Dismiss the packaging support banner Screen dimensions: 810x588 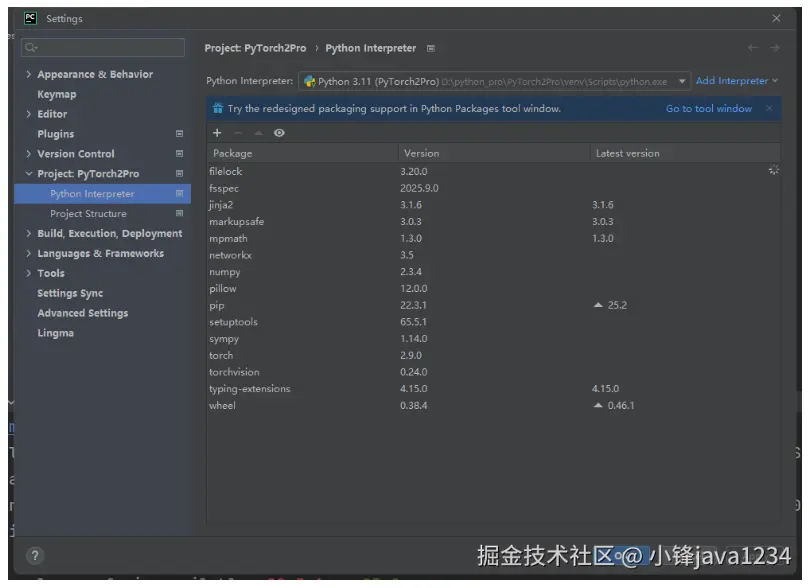(769, 108)
